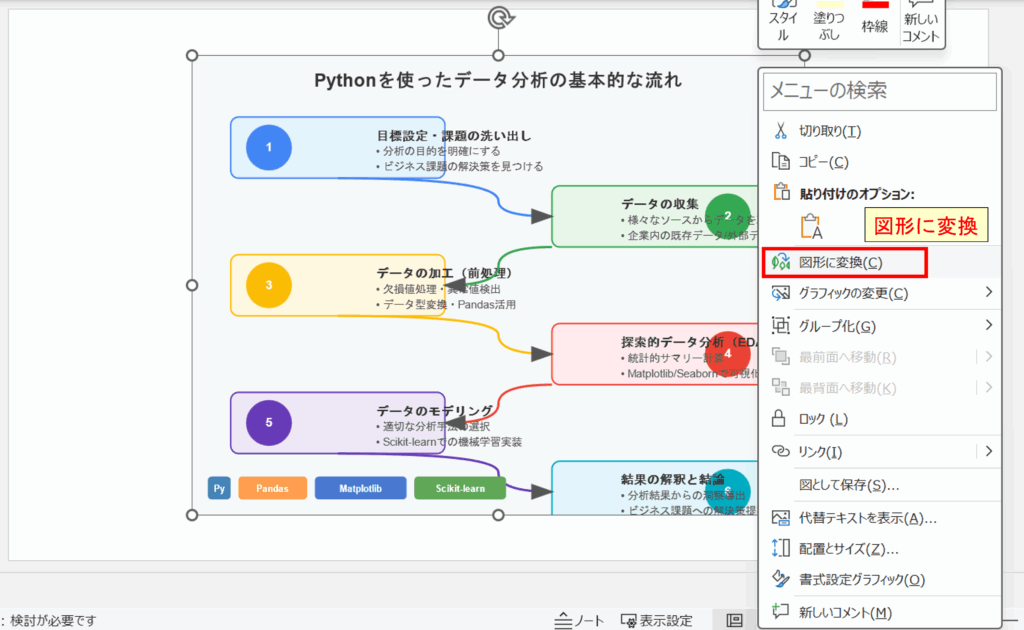Click the heading 'データの加工（前処理）'

[x=444, y=273]
